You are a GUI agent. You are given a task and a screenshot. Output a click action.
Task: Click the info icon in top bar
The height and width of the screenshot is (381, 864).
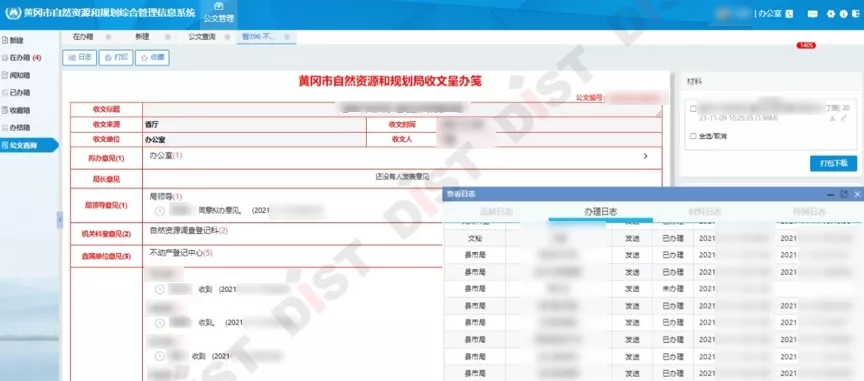tap(843, 14)
